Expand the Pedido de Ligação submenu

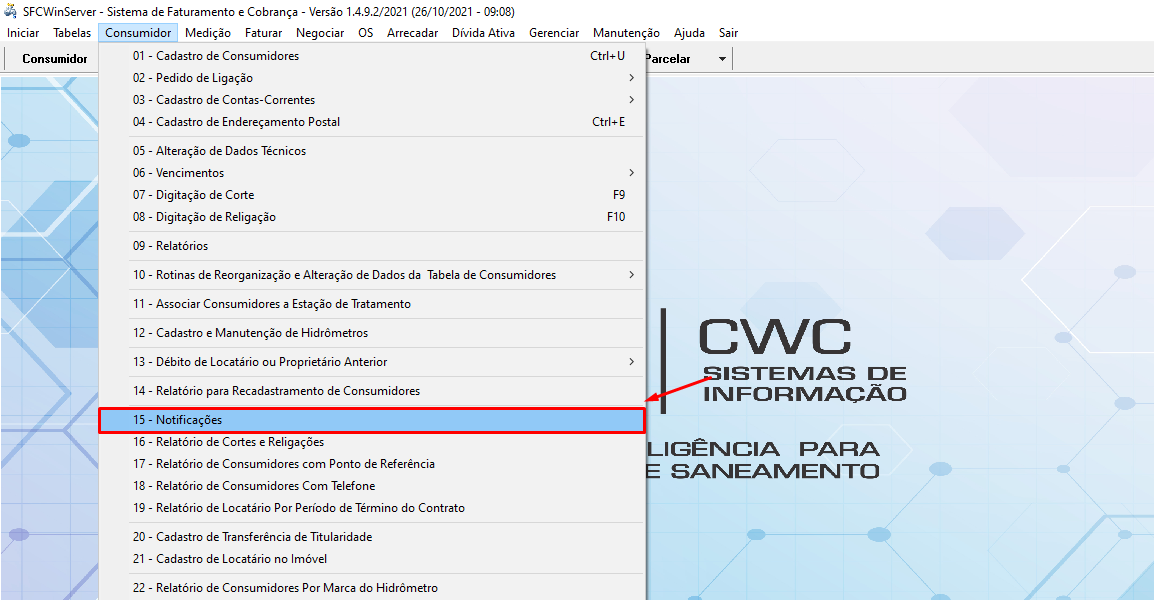[x=631, y=78]
